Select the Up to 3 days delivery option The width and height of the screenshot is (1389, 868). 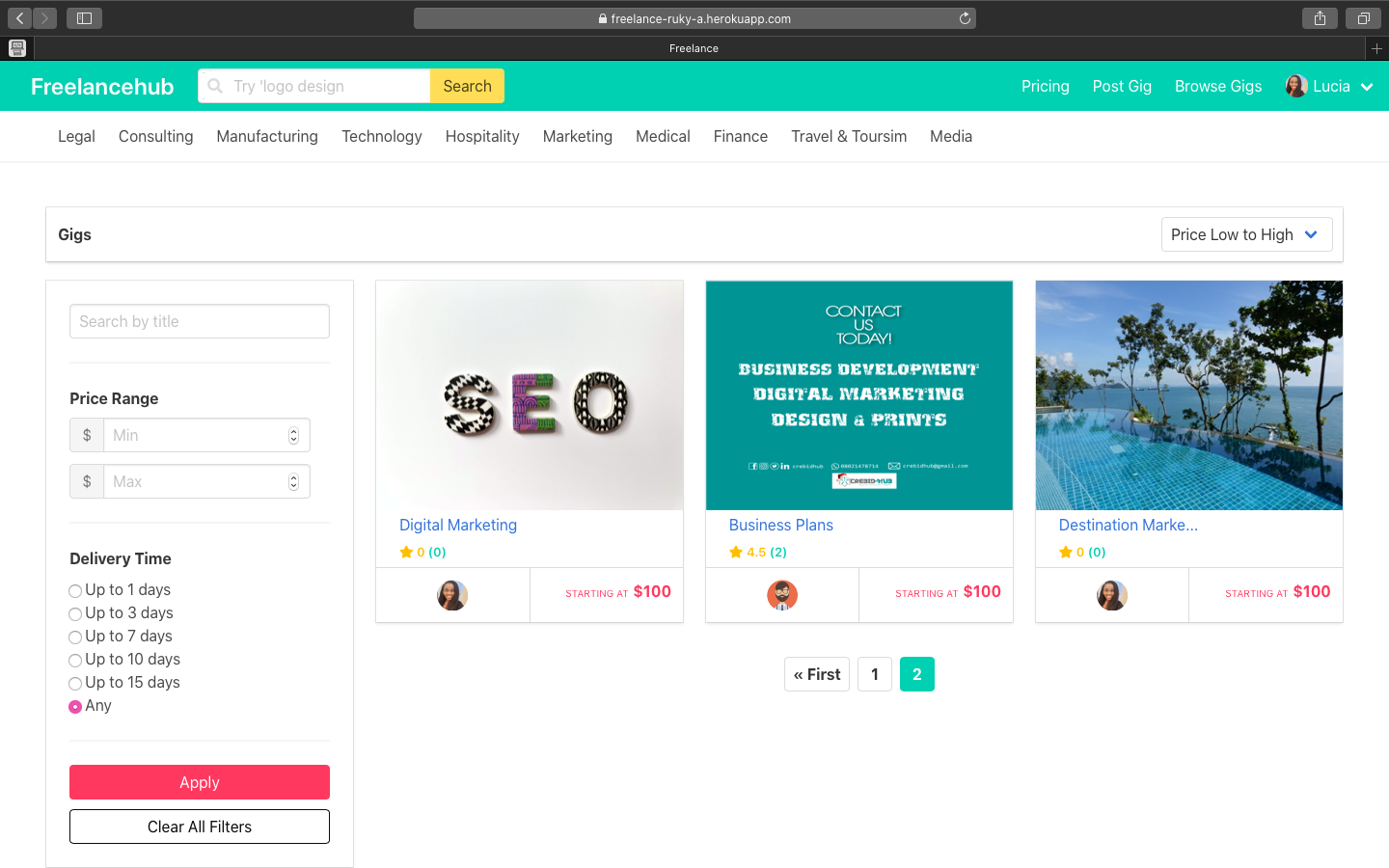tap(75, 613)
